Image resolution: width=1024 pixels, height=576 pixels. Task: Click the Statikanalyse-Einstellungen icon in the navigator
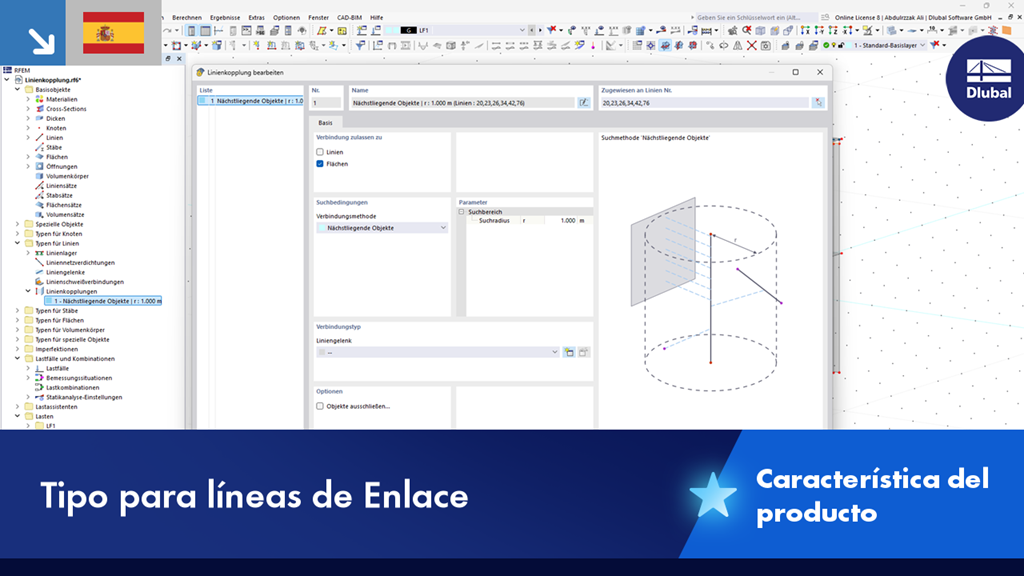39,397
